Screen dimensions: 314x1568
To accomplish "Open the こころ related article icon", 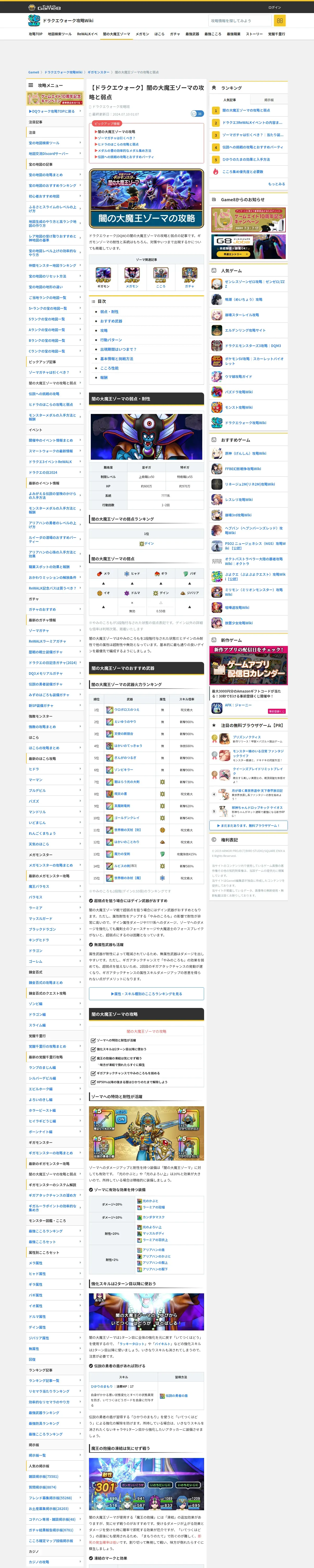I will pos(160,274).
